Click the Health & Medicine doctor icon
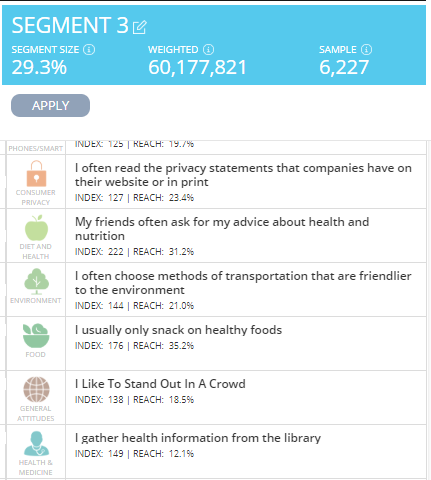This screenshot has height=480, width=431. 36,444
